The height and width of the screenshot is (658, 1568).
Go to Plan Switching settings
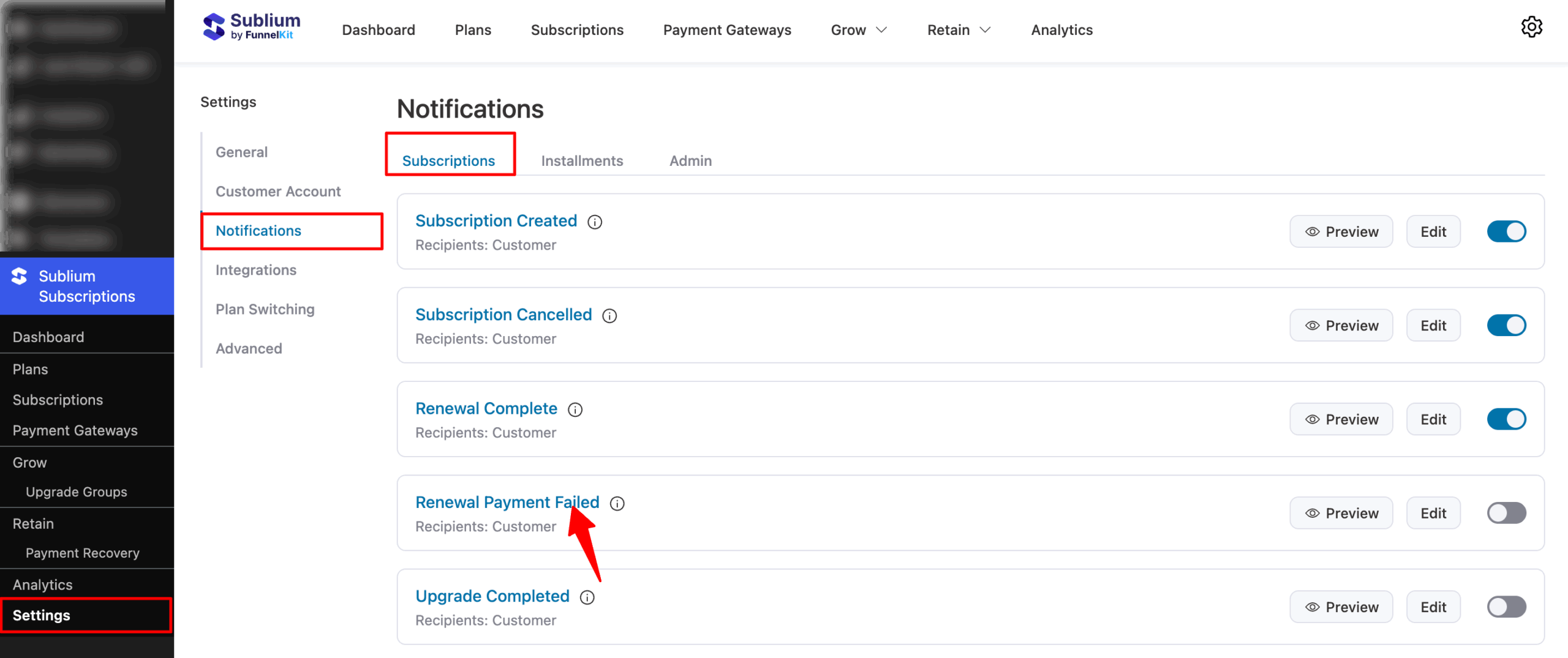(265, 309)
